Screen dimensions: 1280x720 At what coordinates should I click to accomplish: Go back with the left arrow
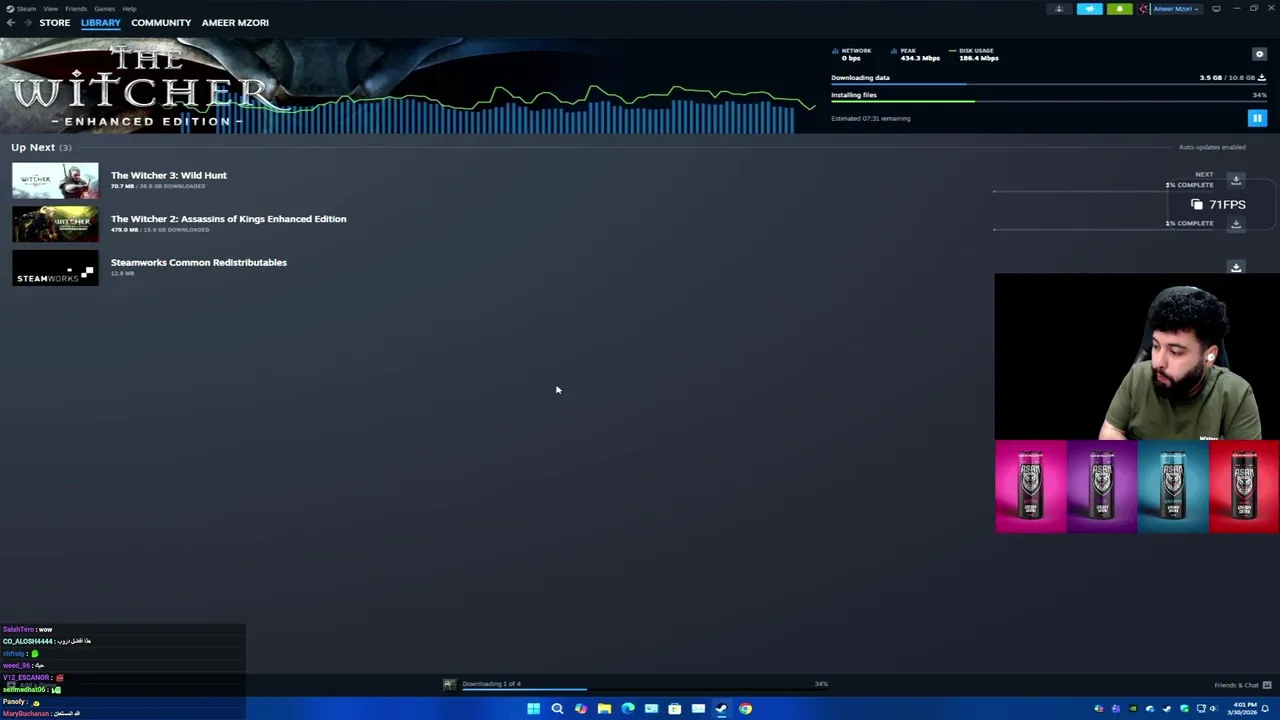click(10, 22)
